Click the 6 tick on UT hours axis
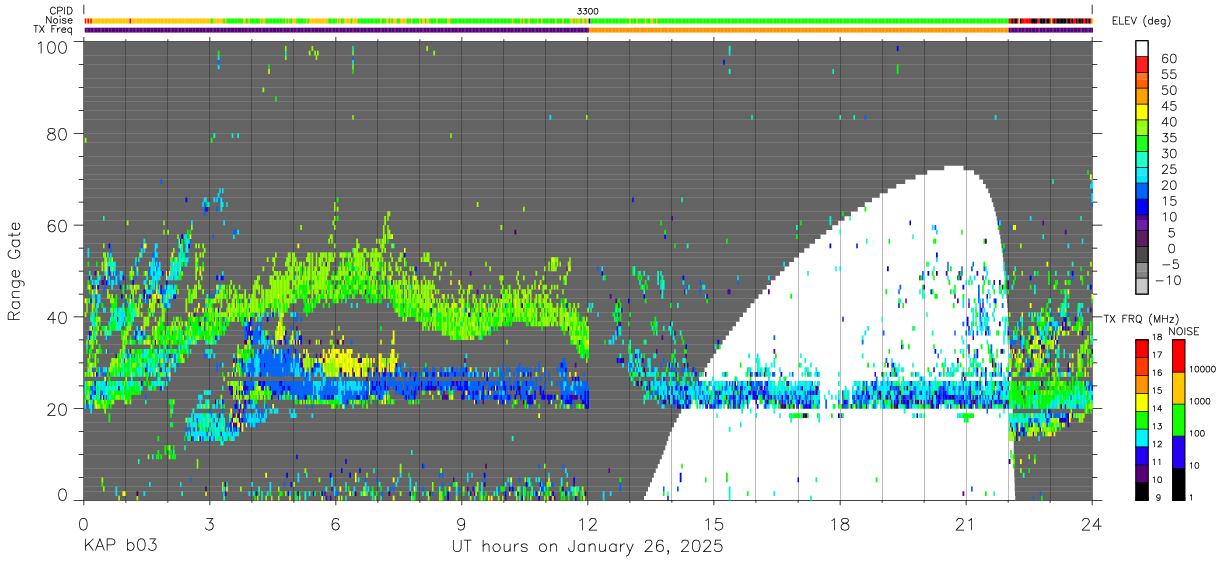The width and height of the screenshot is (1228, 567). tap(336, 524)
